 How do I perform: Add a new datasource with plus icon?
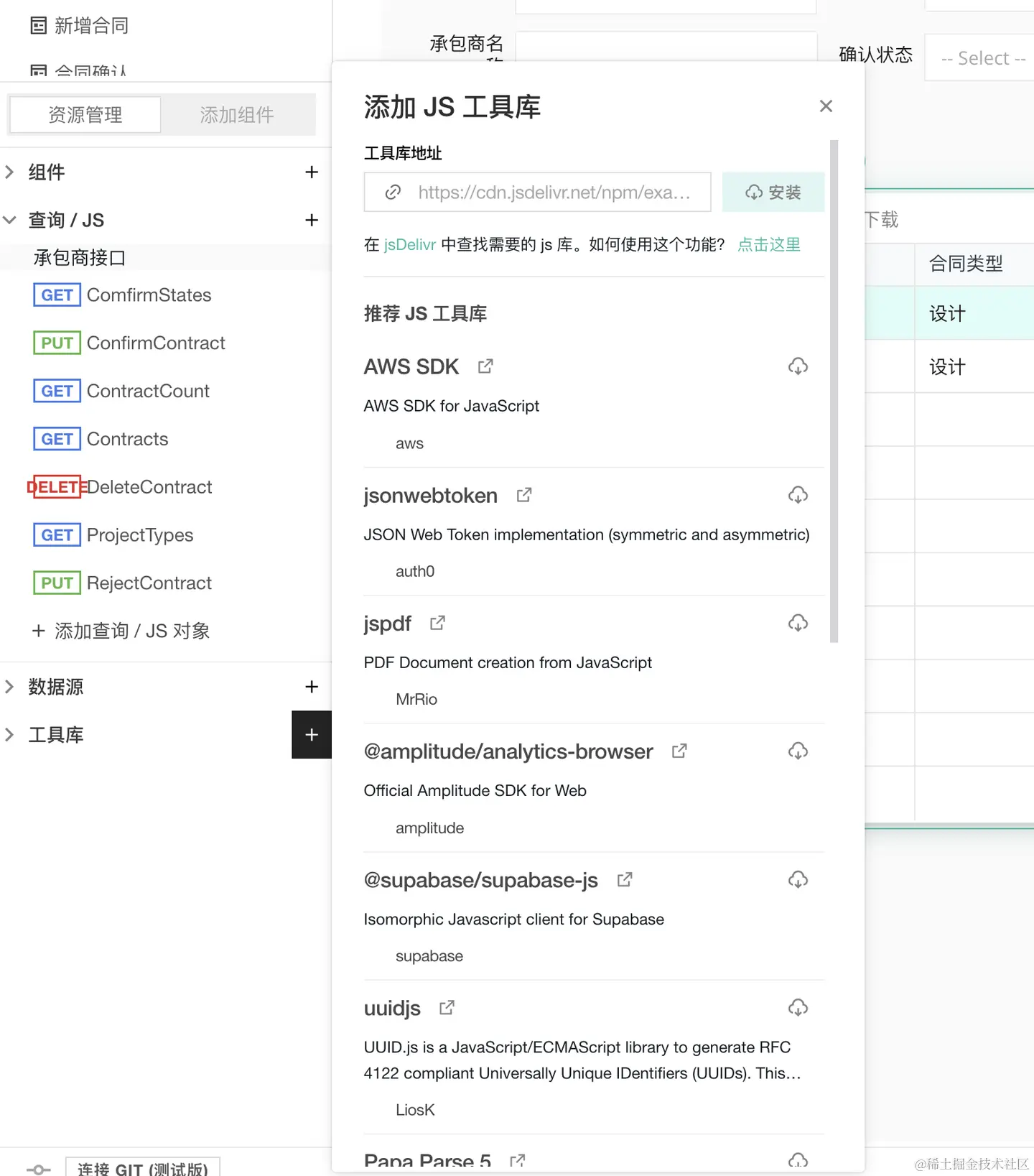pos(312,687)
